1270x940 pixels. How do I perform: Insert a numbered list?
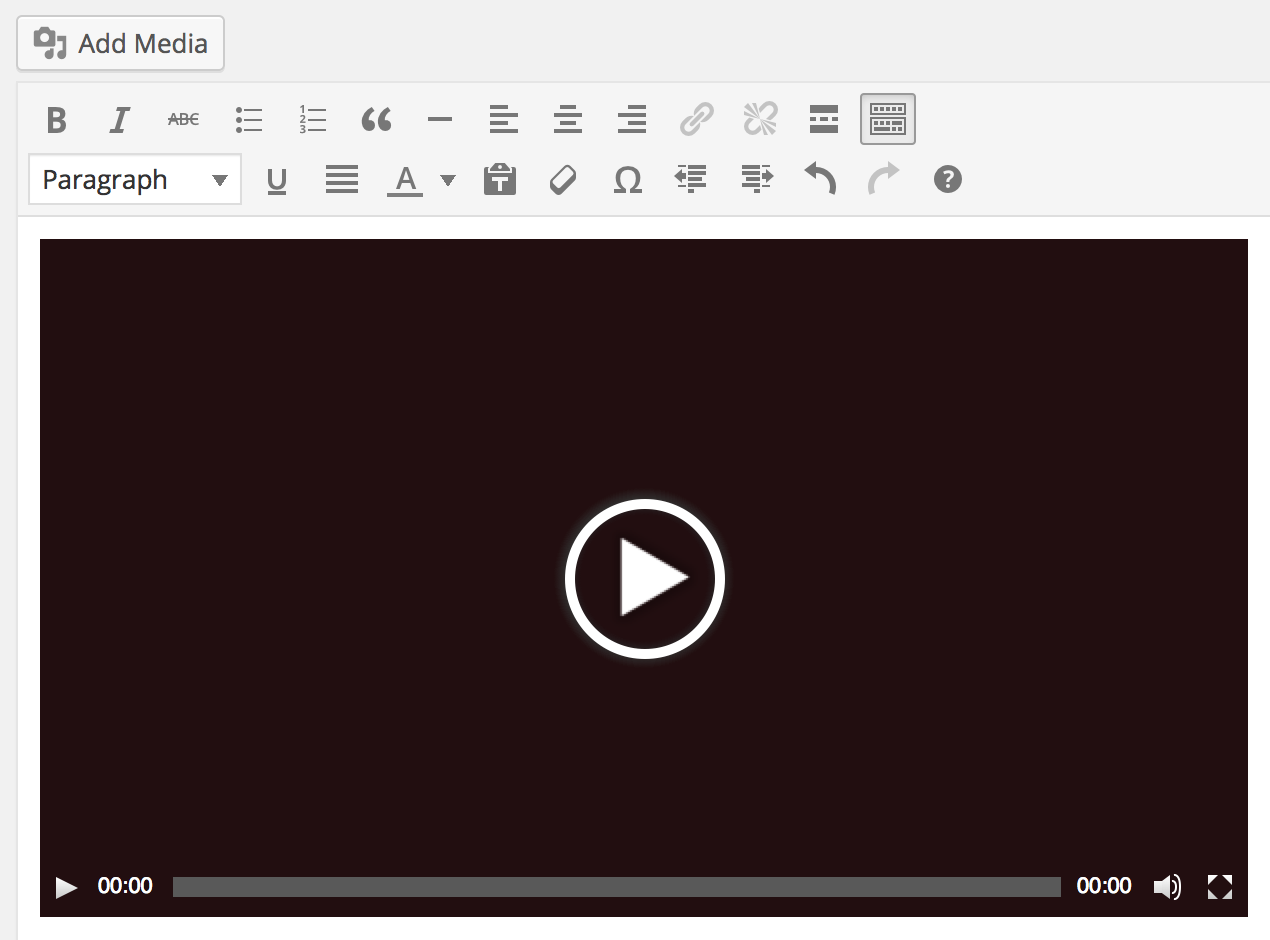click(x=312, y=120)
